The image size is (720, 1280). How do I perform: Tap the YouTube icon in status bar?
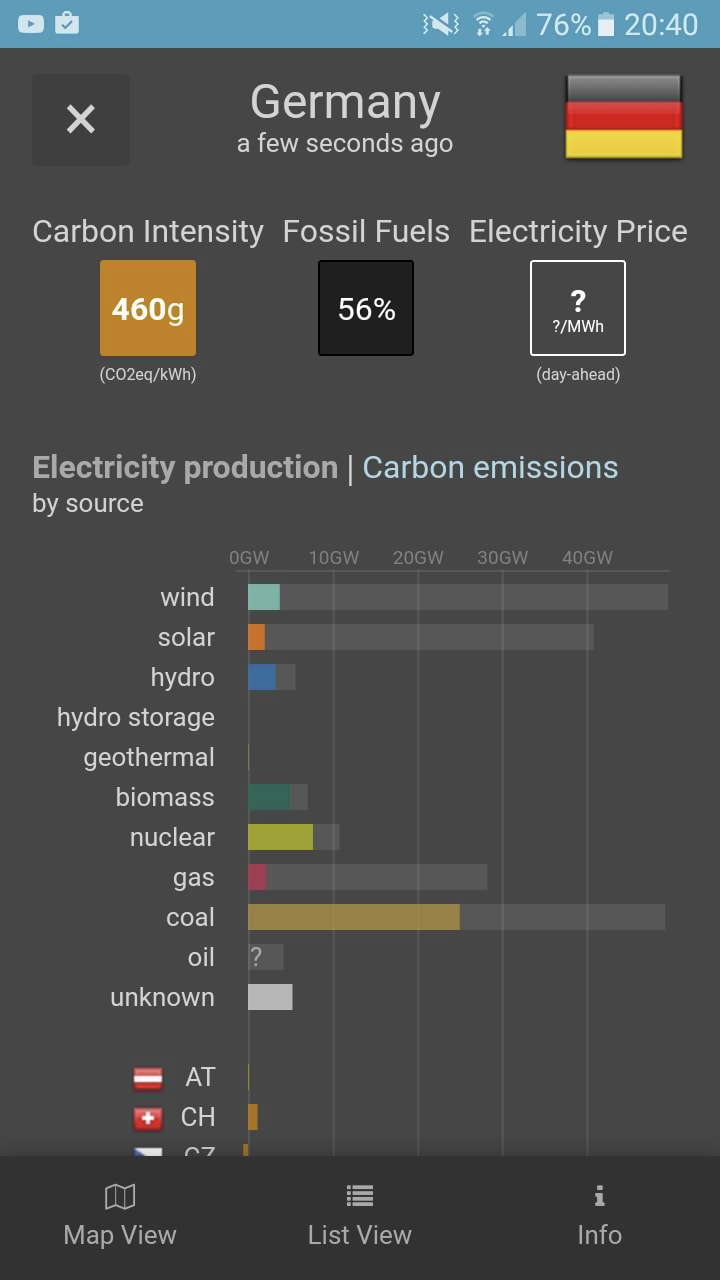click(x=30, y=23)
